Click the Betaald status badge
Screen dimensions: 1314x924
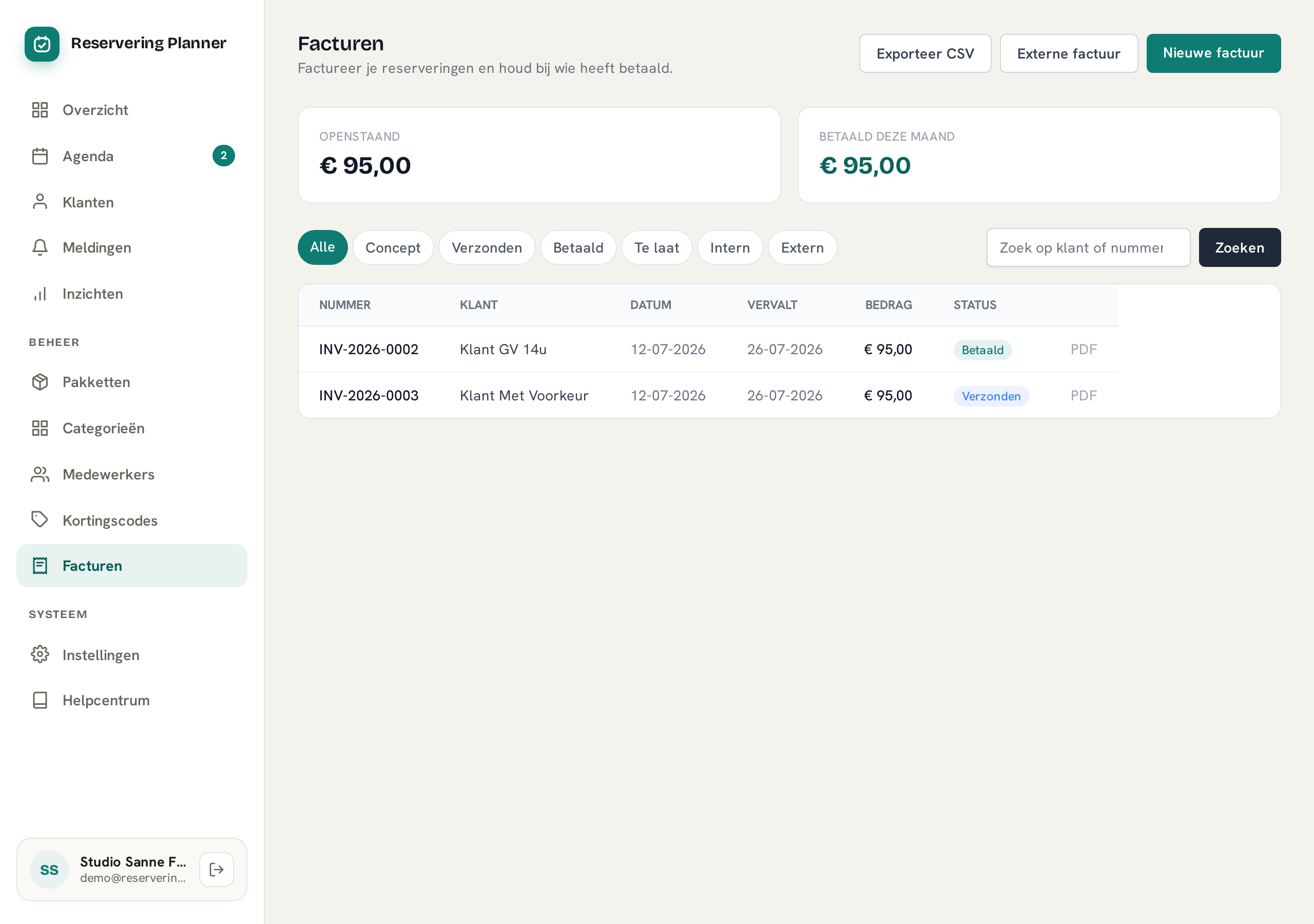click(x=982, y=350)
